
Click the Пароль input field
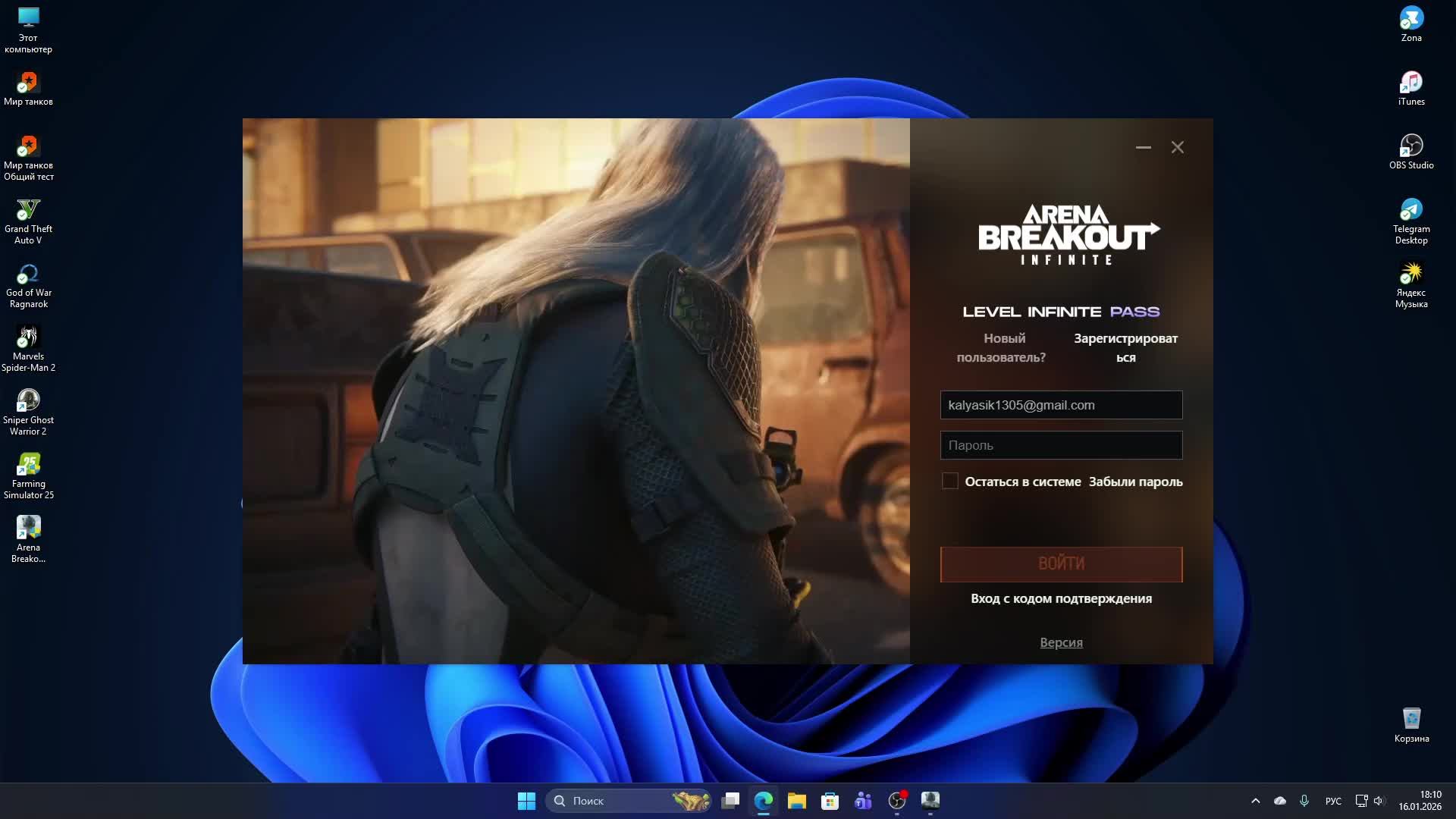[x=1061, y=445]
